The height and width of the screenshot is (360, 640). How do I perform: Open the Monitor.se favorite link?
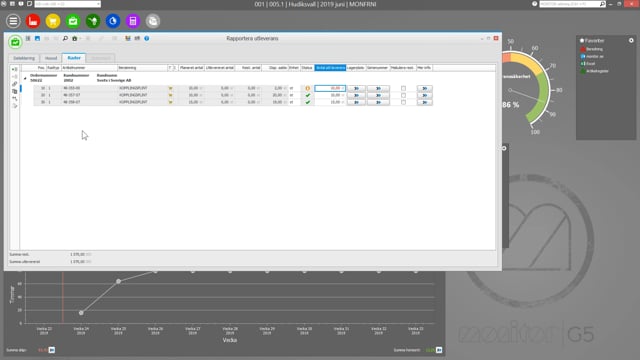[x=592, y=56]
